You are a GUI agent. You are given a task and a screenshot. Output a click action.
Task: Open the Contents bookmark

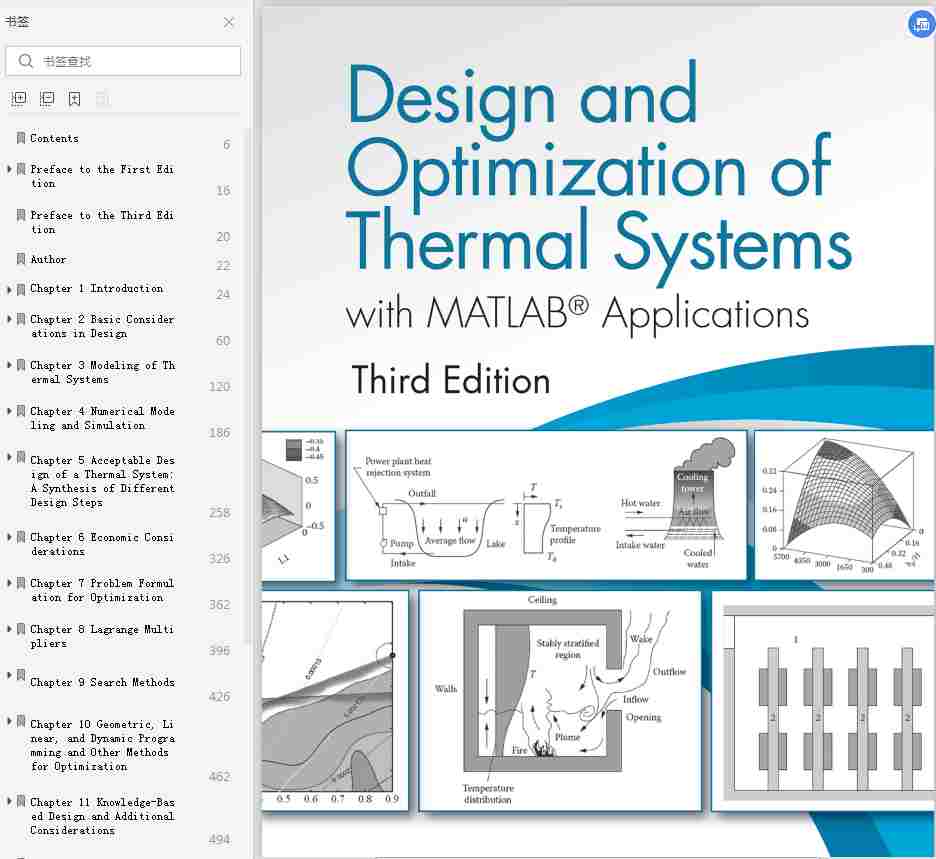click(x=54, y=138)
